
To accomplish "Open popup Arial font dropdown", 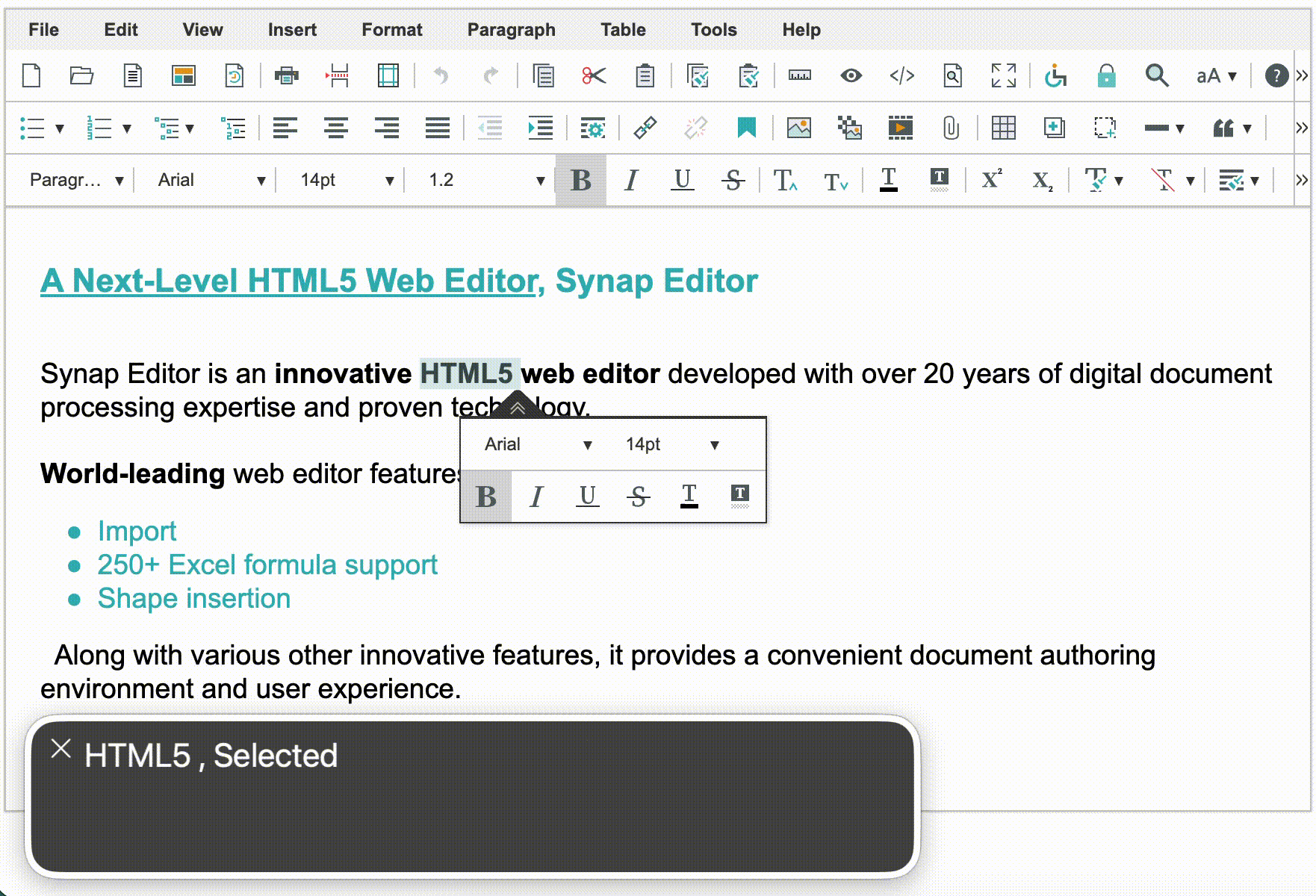I will point(538,444).
